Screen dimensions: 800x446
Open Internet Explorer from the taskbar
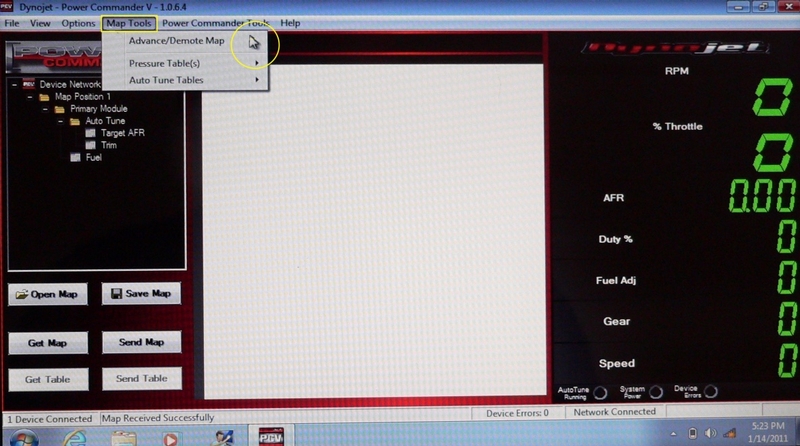point(75,436)
